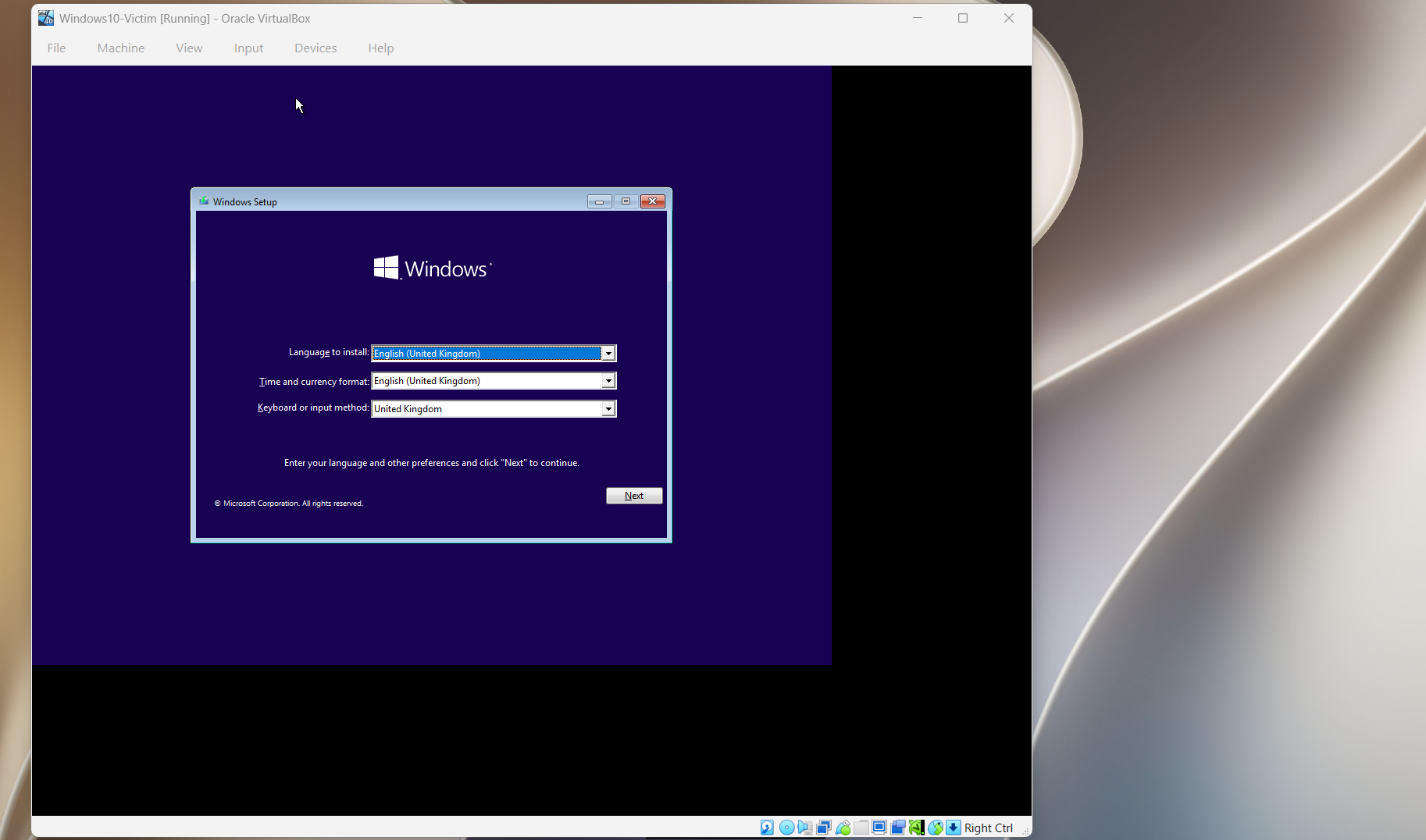Open the USB devices status icon
Image resolution: width=1426 pixels, height=840 pixels.
(843, 828)
